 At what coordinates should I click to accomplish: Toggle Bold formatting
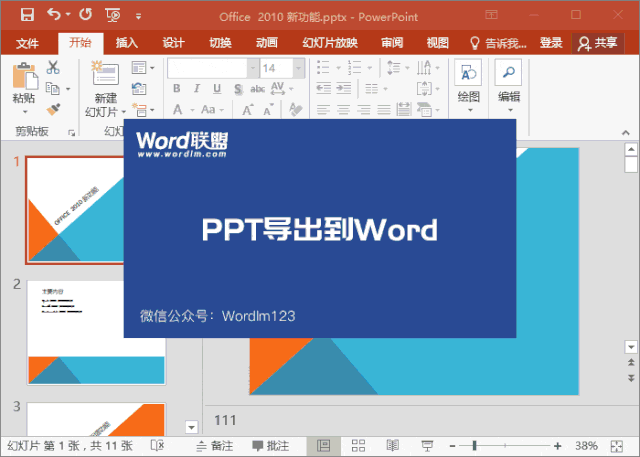coord(177,89)
